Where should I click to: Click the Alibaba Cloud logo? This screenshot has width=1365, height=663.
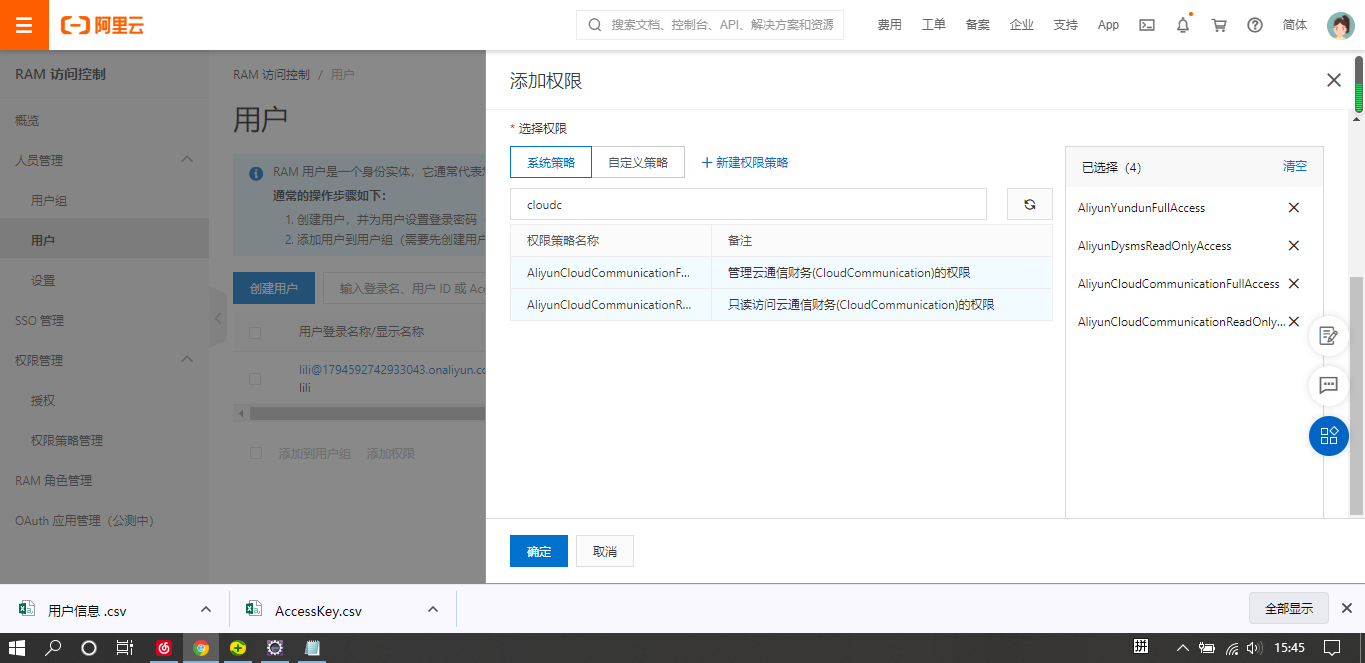click(102, 25)
